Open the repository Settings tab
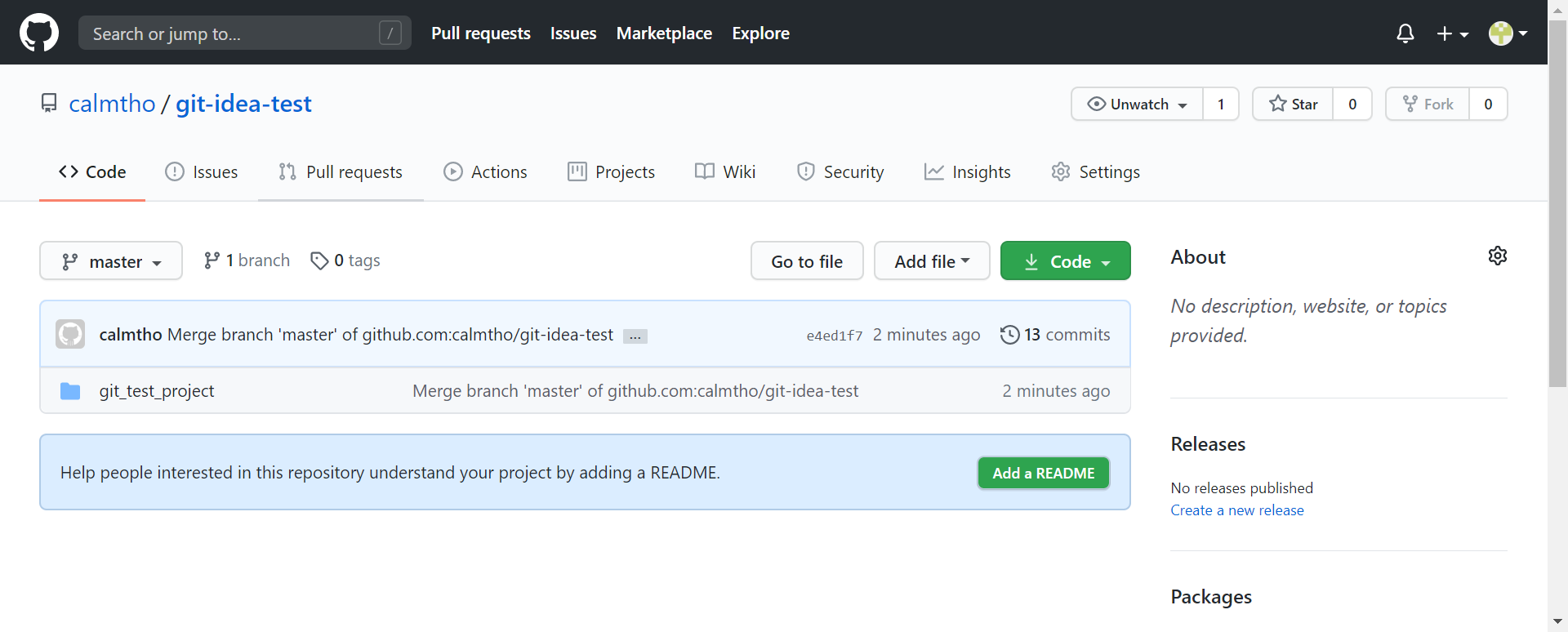The image size is (1568, 632). click(x=1096, y=172)
